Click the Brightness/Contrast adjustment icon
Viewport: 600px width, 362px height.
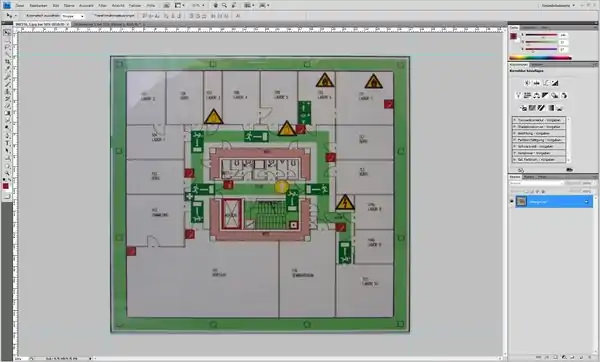click(x=528, y=83)
